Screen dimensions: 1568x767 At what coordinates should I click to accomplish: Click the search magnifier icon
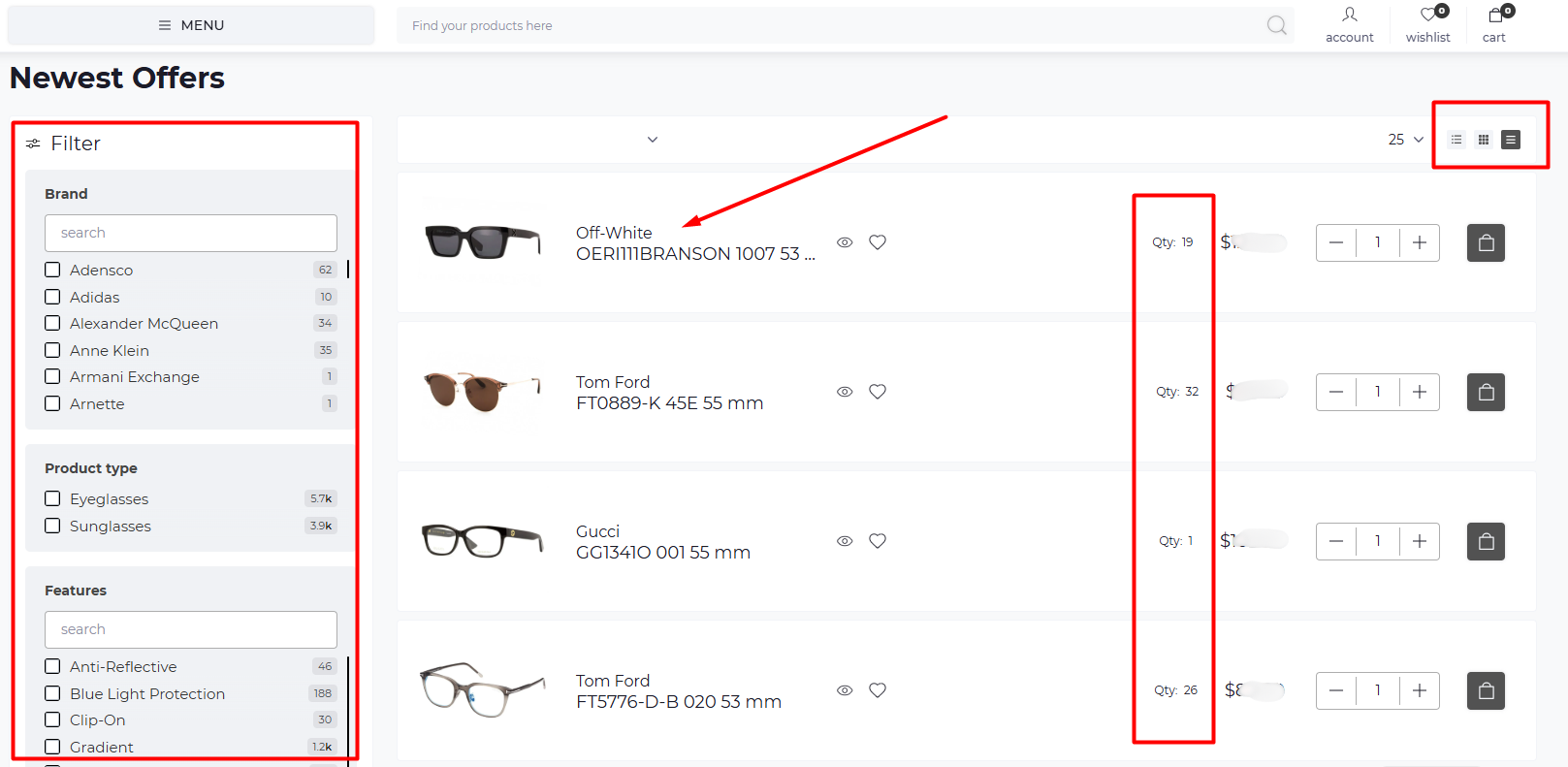click(x=1276, y=25)
